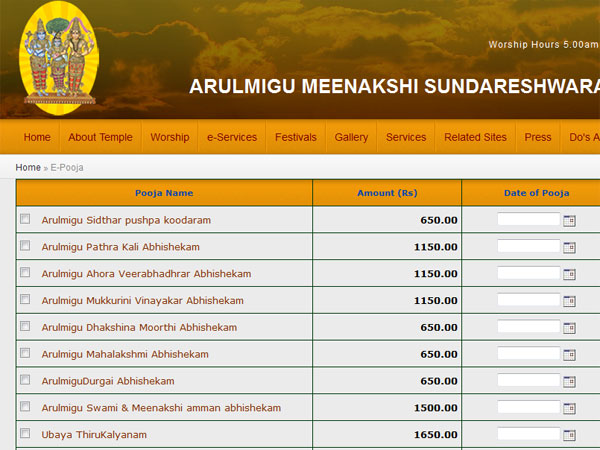The width and height of the screenshot is (600, 450).
Task: Open calendar icon for Mukkurini Vinayakar Abhishekam
Action: tap(569, 301)
